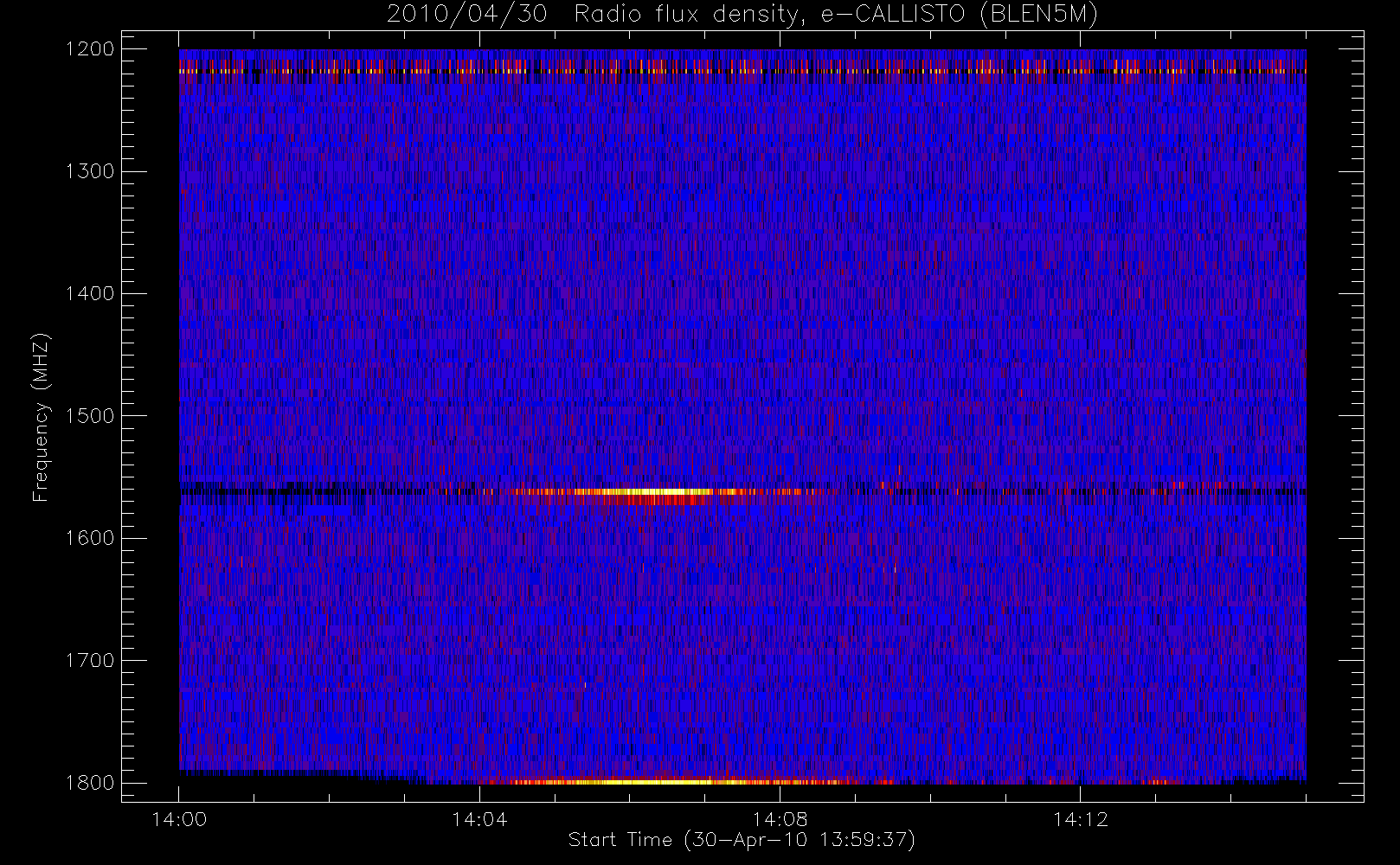Click the 1500 frequency tick label
The image size is (1400, 865).
[90, 416]
